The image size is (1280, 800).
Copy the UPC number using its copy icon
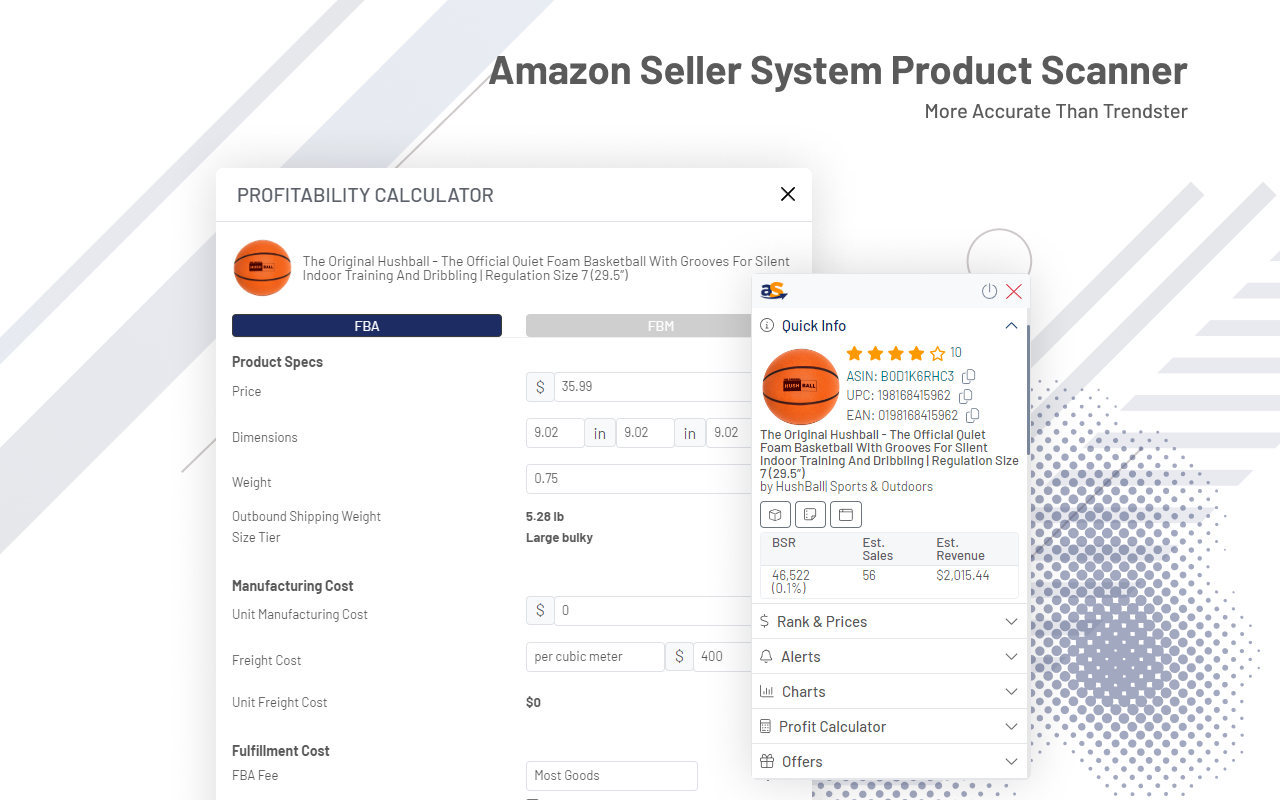(965, 396)
